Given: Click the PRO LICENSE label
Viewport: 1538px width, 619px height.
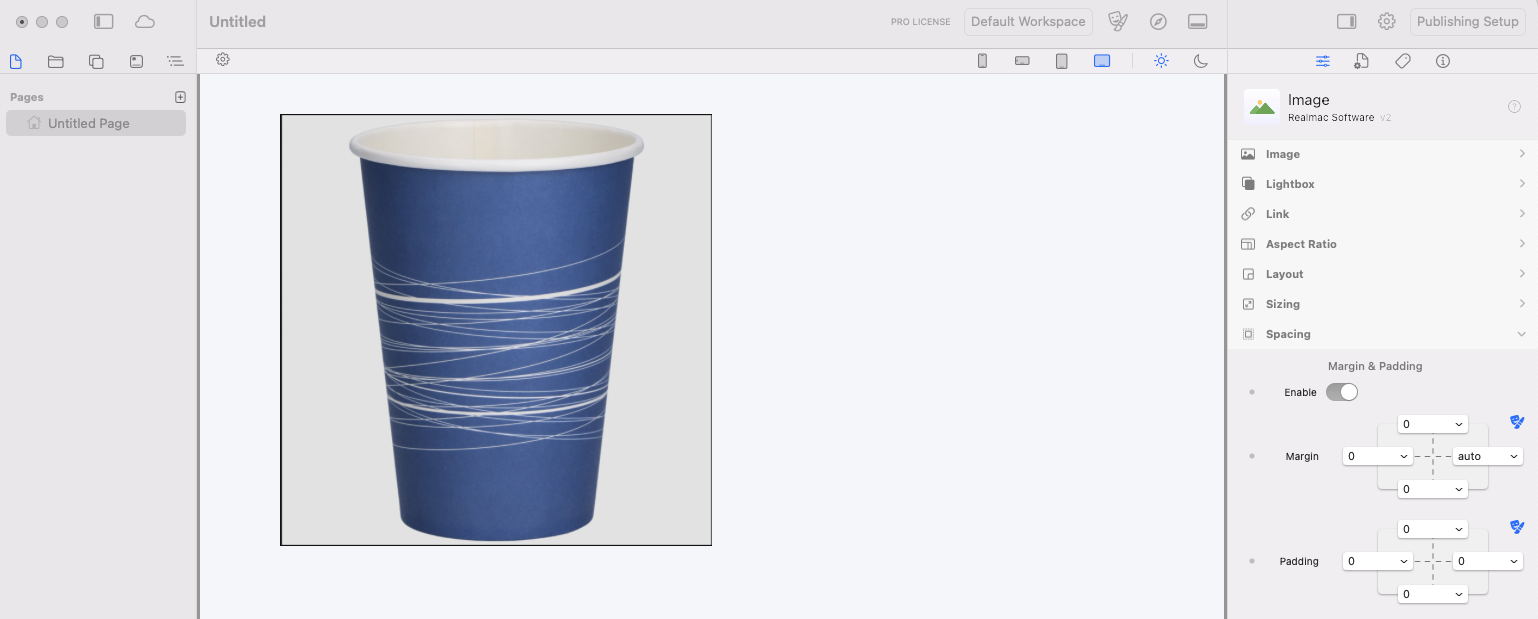Looking at the screenshot, I should (920, 22).
